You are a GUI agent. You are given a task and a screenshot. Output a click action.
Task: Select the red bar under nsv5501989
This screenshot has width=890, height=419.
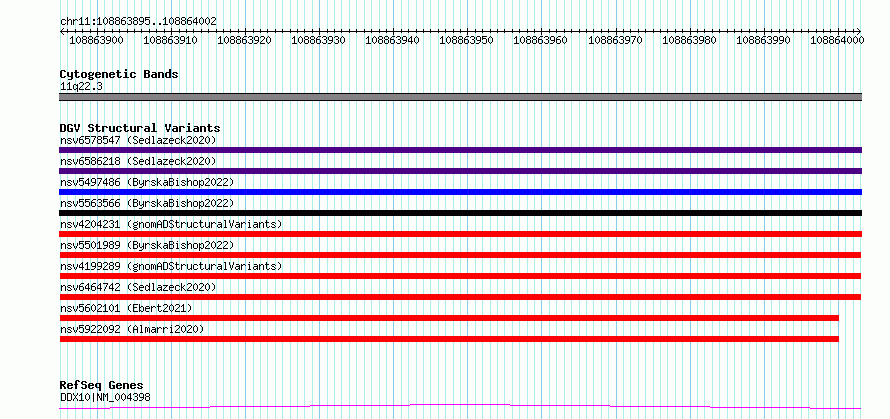click(x=460, y=255)
